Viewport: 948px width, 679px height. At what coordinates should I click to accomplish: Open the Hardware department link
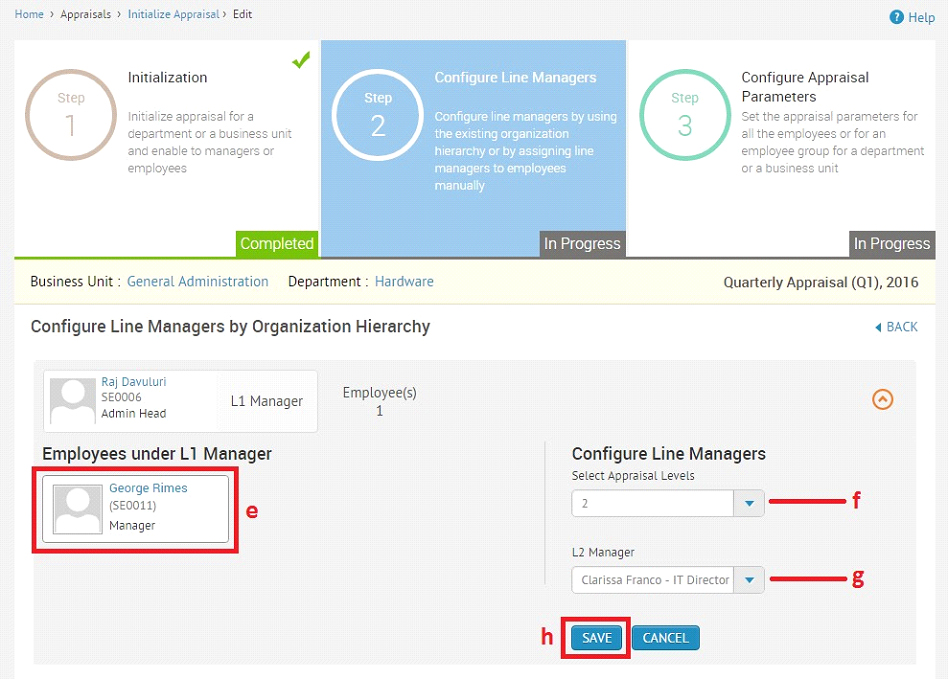point(404,282)
